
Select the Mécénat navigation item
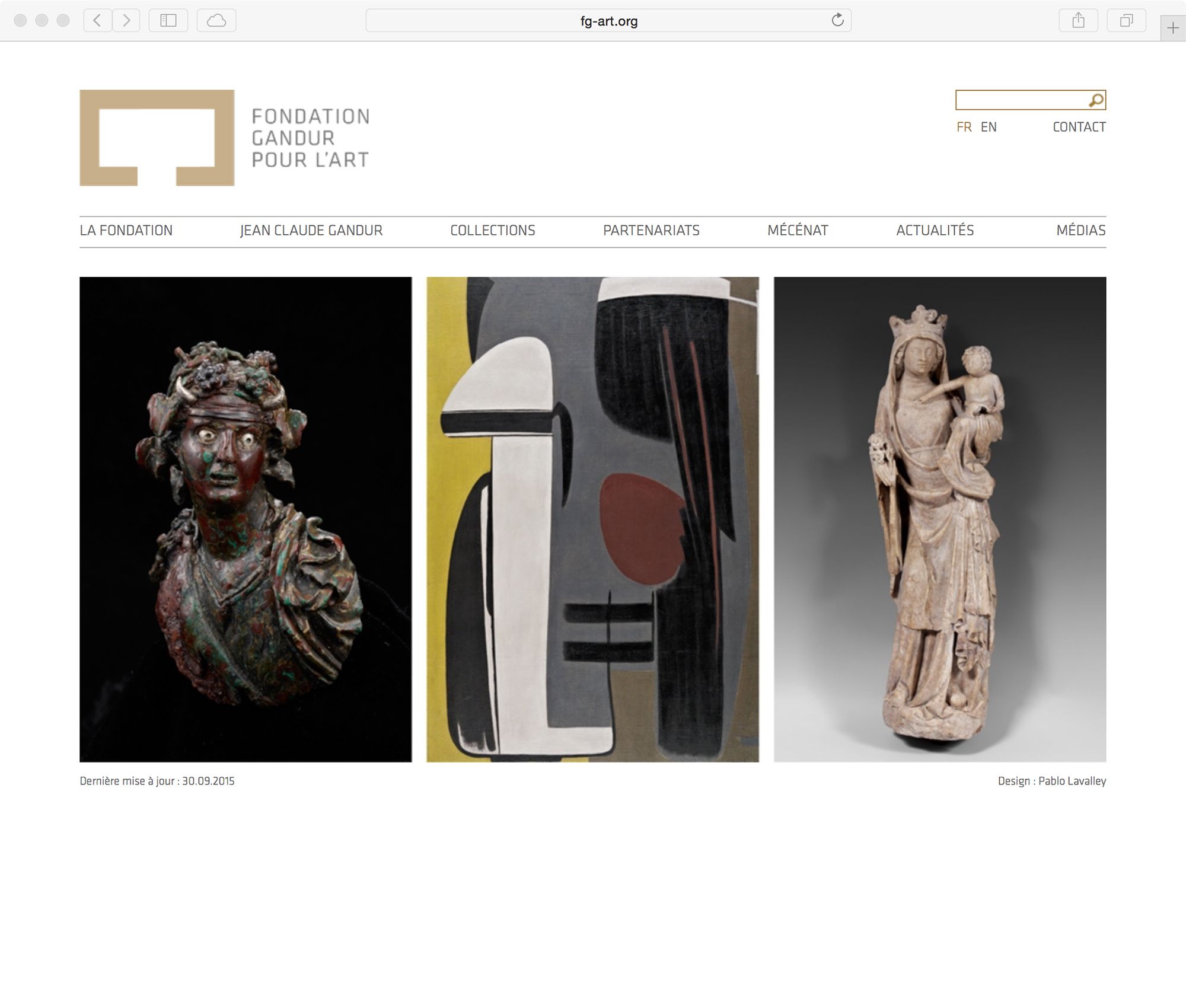798,231
